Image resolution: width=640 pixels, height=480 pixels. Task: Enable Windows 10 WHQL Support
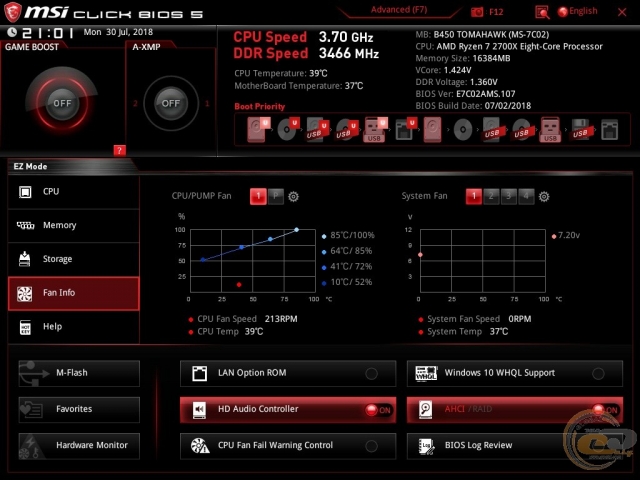tap(598, 373)
